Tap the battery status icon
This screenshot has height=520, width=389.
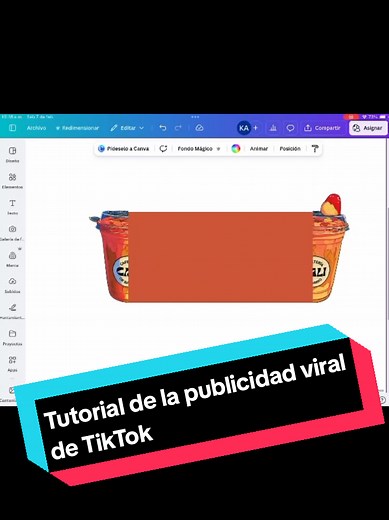point(382,117)
